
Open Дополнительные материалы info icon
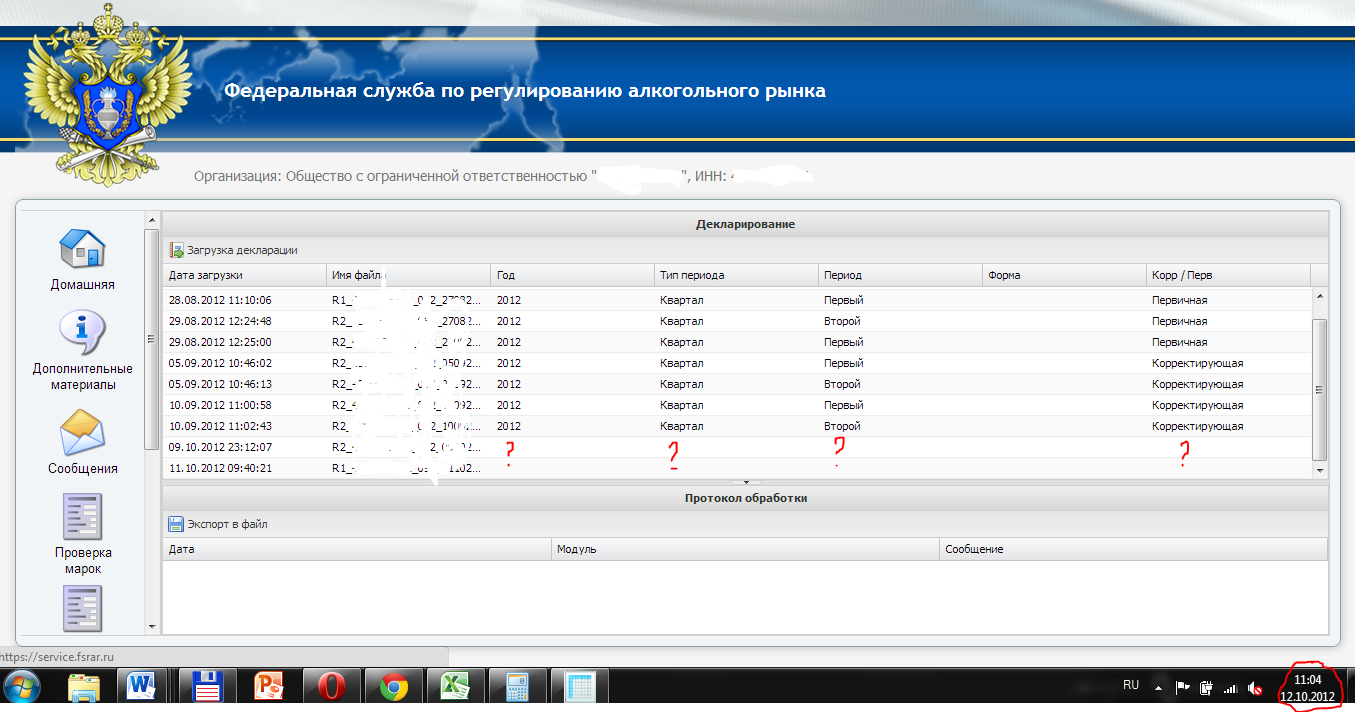(x=82, y=334)
